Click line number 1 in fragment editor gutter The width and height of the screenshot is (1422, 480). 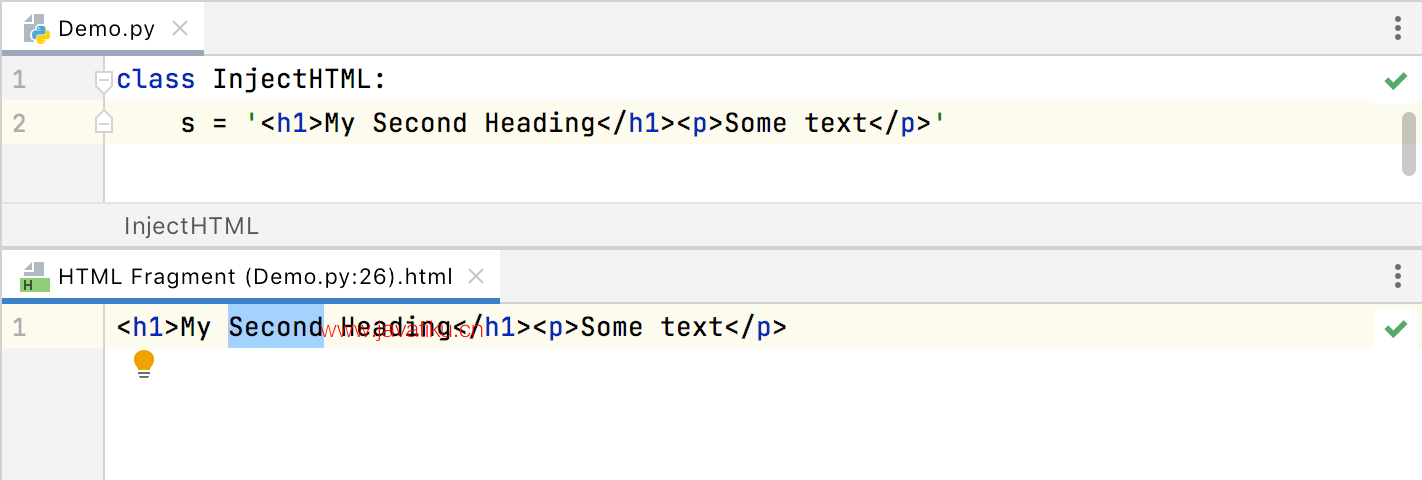pos(19,327)
